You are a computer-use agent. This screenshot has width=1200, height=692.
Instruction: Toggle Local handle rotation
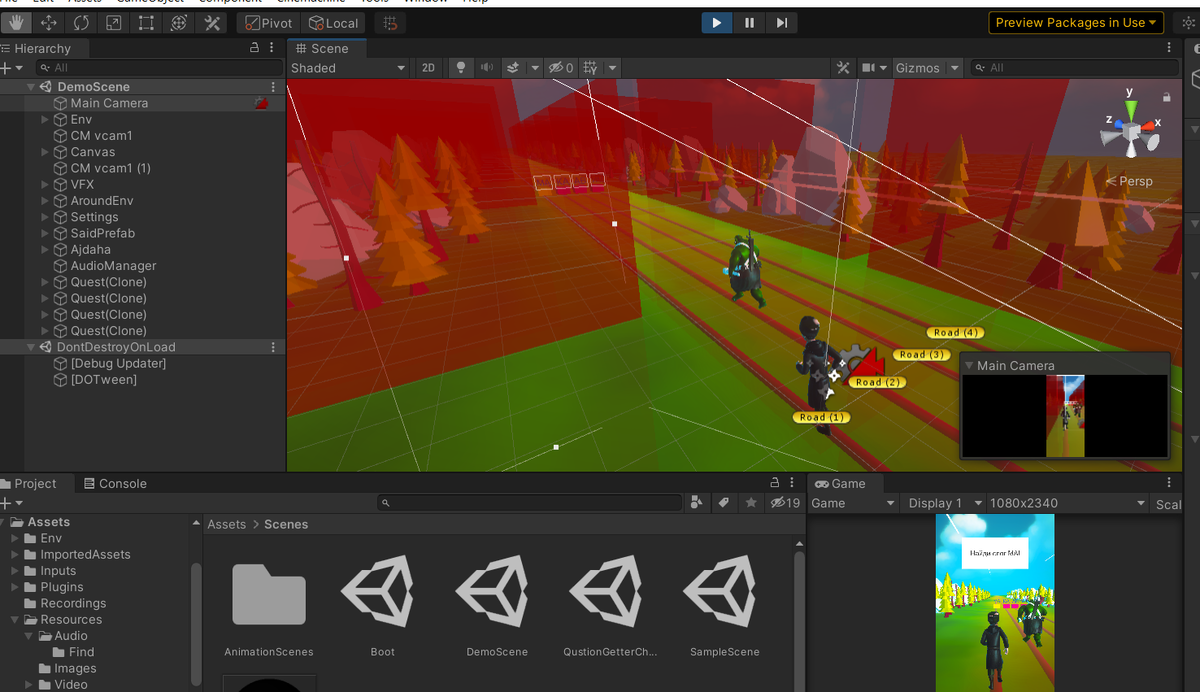(333, 22)
